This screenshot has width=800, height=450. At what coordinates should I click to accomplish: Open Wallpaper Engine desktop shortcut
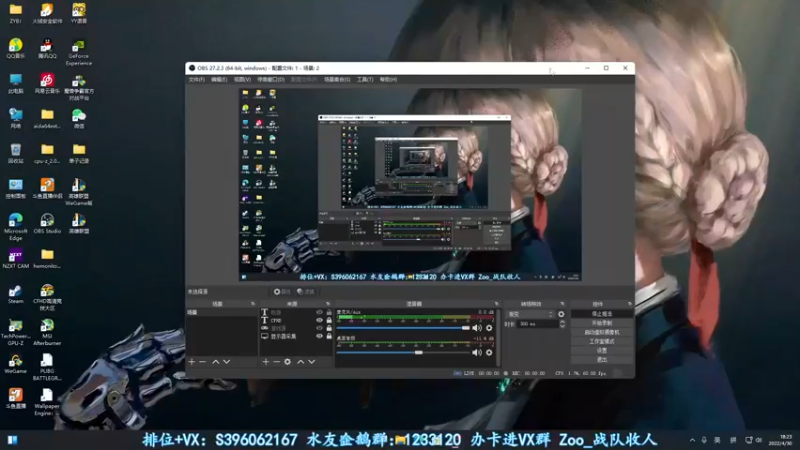click(47, 403)
